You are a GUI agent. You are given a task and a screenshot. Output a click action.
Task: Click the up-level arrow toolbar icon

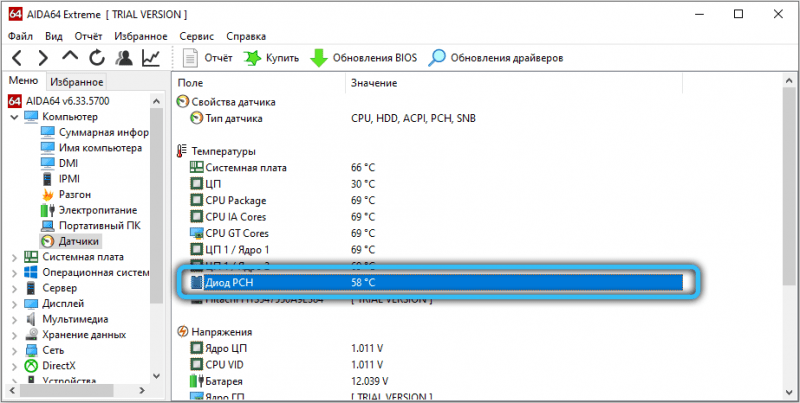click(70, 57)
